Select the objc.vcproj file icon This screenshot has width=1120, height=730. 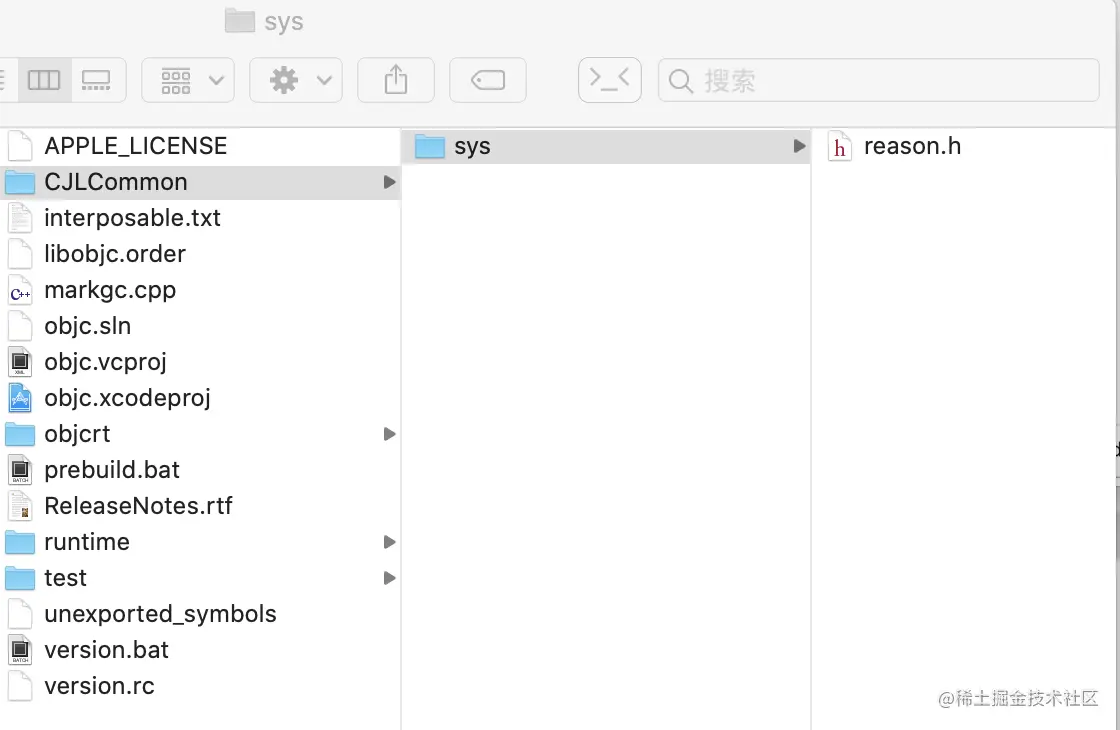20,361
